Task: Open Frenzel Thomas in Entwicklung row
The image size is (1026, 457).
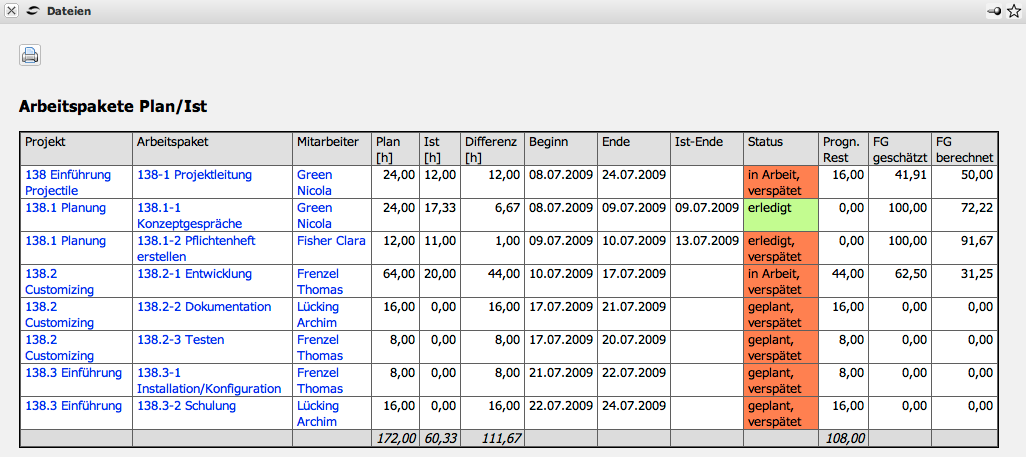Action: [320, 282]
